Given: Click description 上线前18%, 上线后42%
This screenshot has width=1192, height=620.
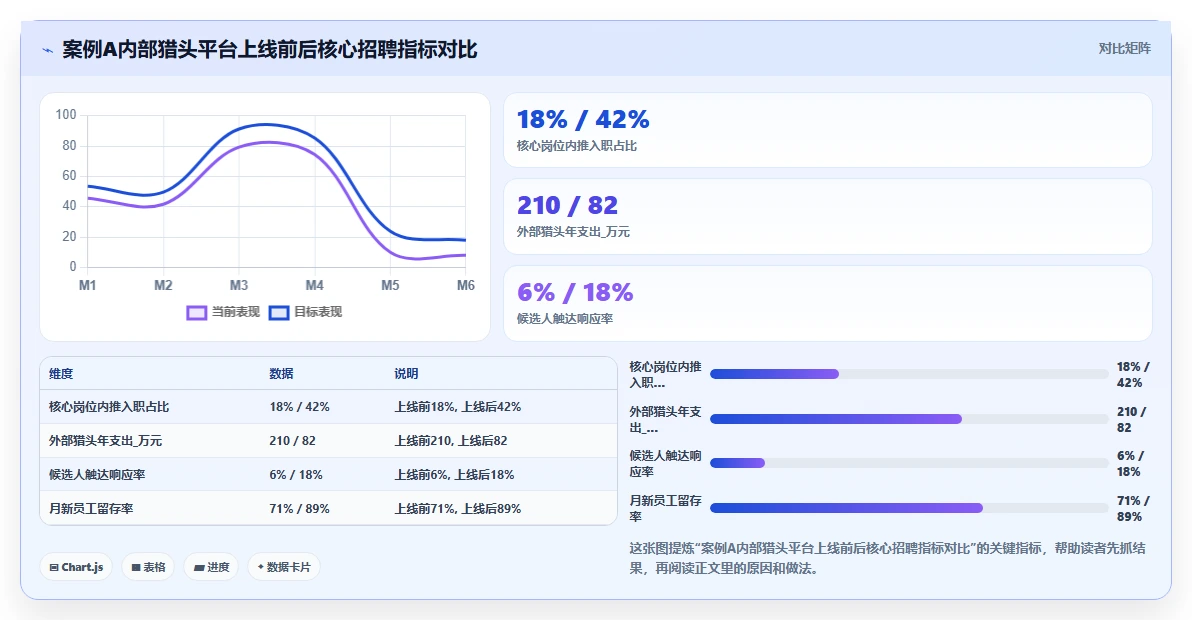Looking at the screenshot, I should [x=458, y=406].
